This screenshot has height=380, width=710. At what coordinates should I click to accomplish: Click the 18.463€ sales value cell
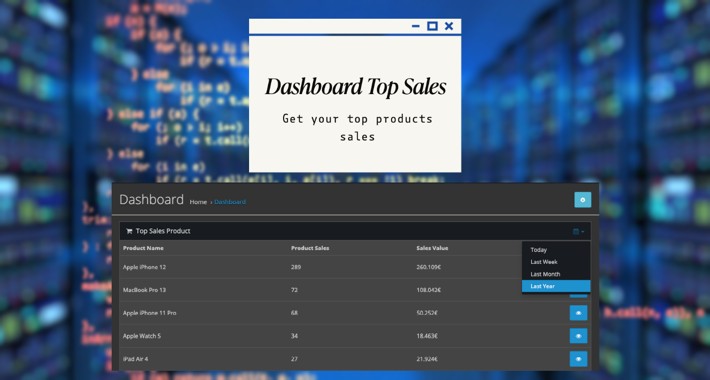coord(427,336)
